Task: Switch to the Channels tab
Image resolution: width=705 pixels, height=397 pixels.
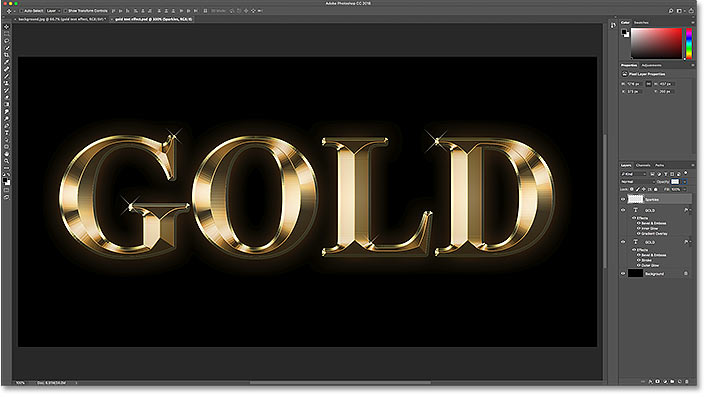Action: 643,165
